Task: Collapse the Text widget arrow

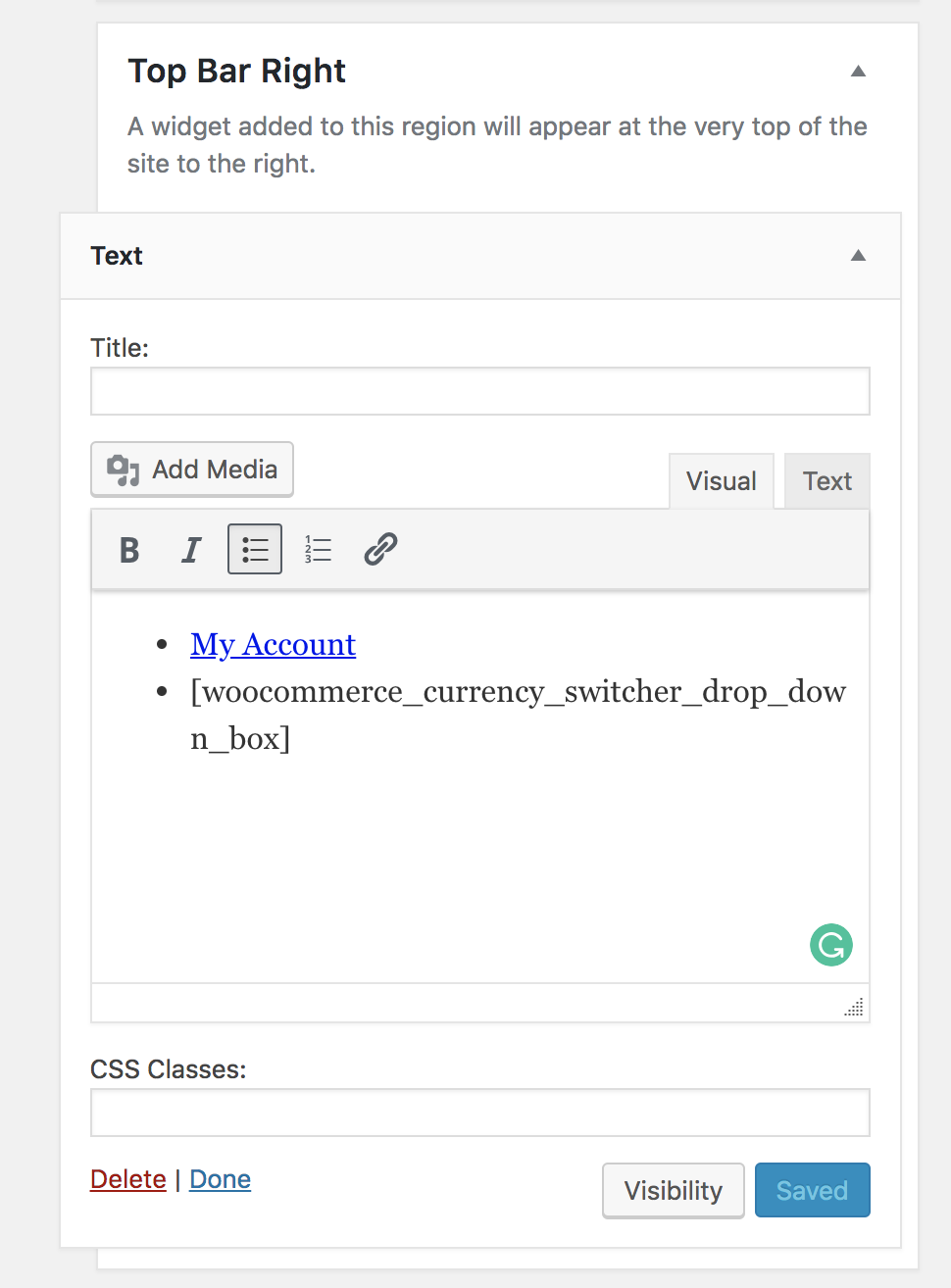Action: pyautogui.click(x=858, y=255)
